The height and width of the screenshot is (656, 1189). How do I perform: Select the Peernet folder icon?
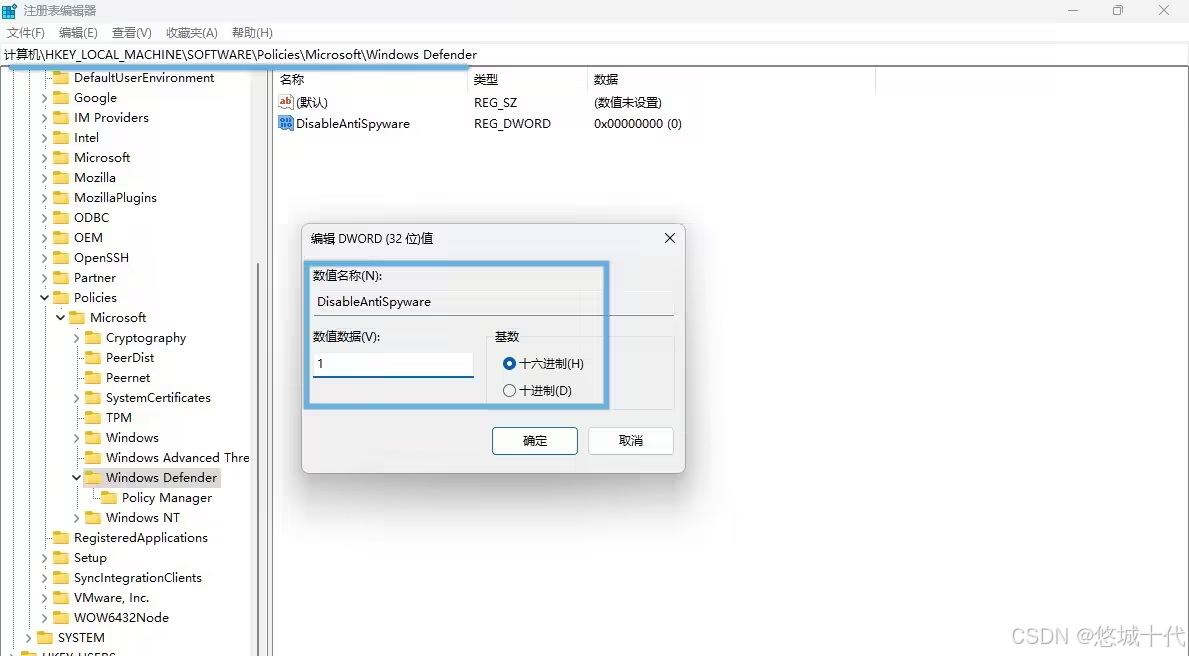[x=93, y=378]
